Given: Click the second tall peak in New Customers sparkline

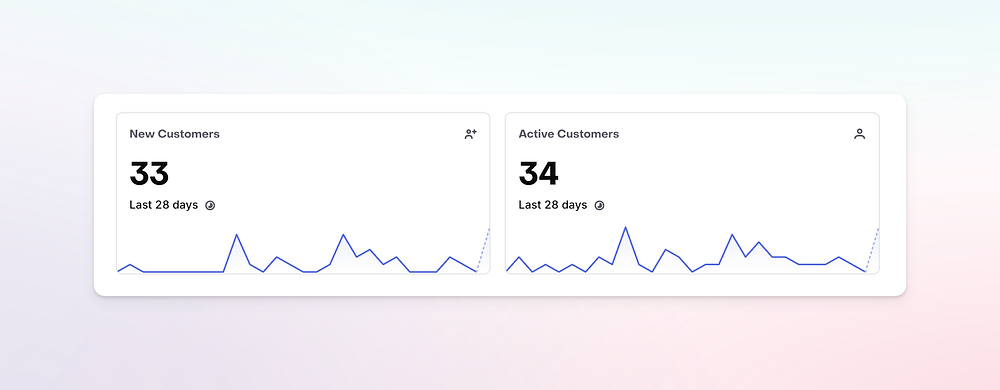Looking at the screenshot, I should (x=343, y=236).
